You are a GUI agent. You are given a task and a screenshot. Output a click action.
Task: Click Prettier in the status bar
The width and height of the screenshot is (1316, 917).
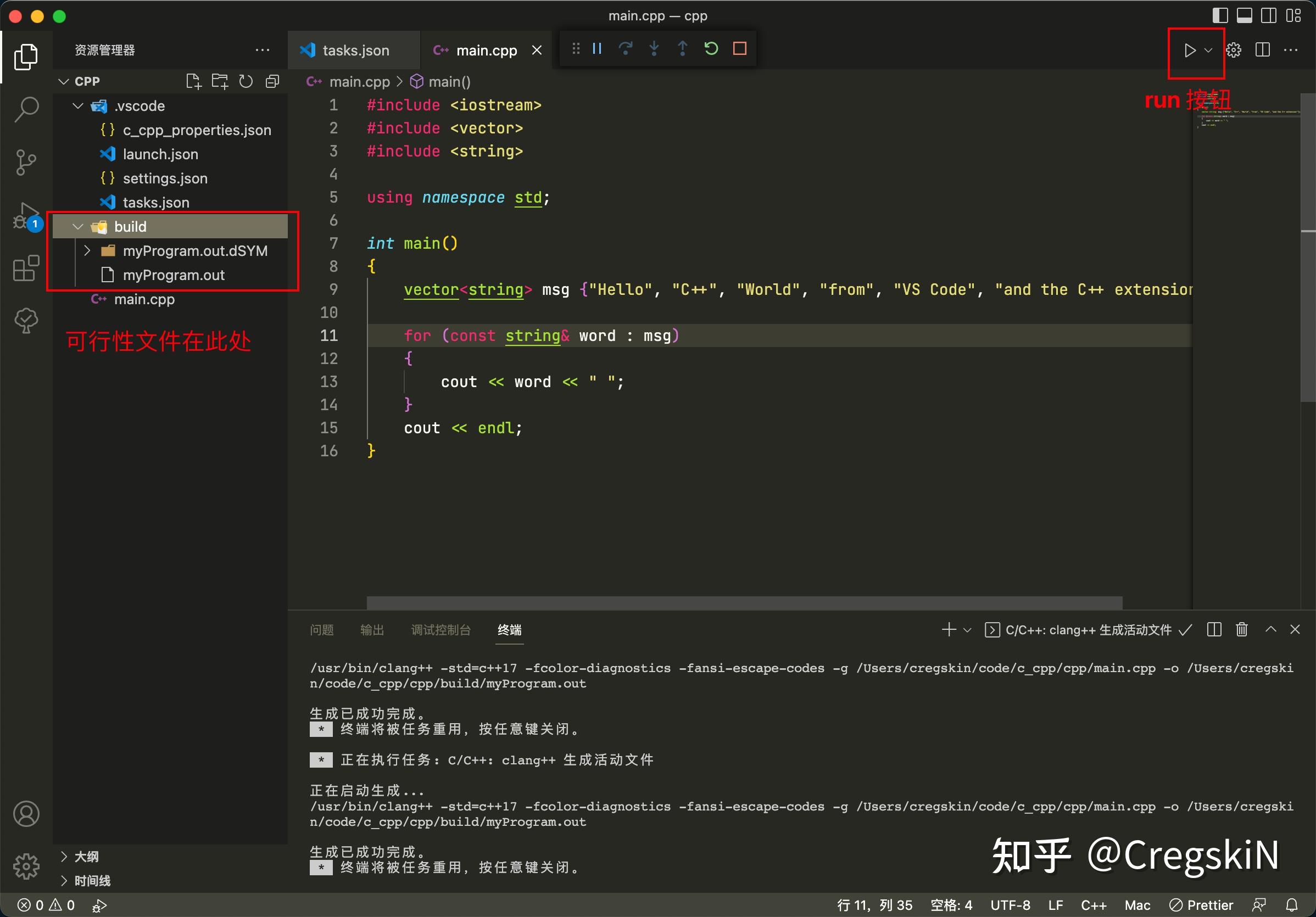coord(1201,904)
